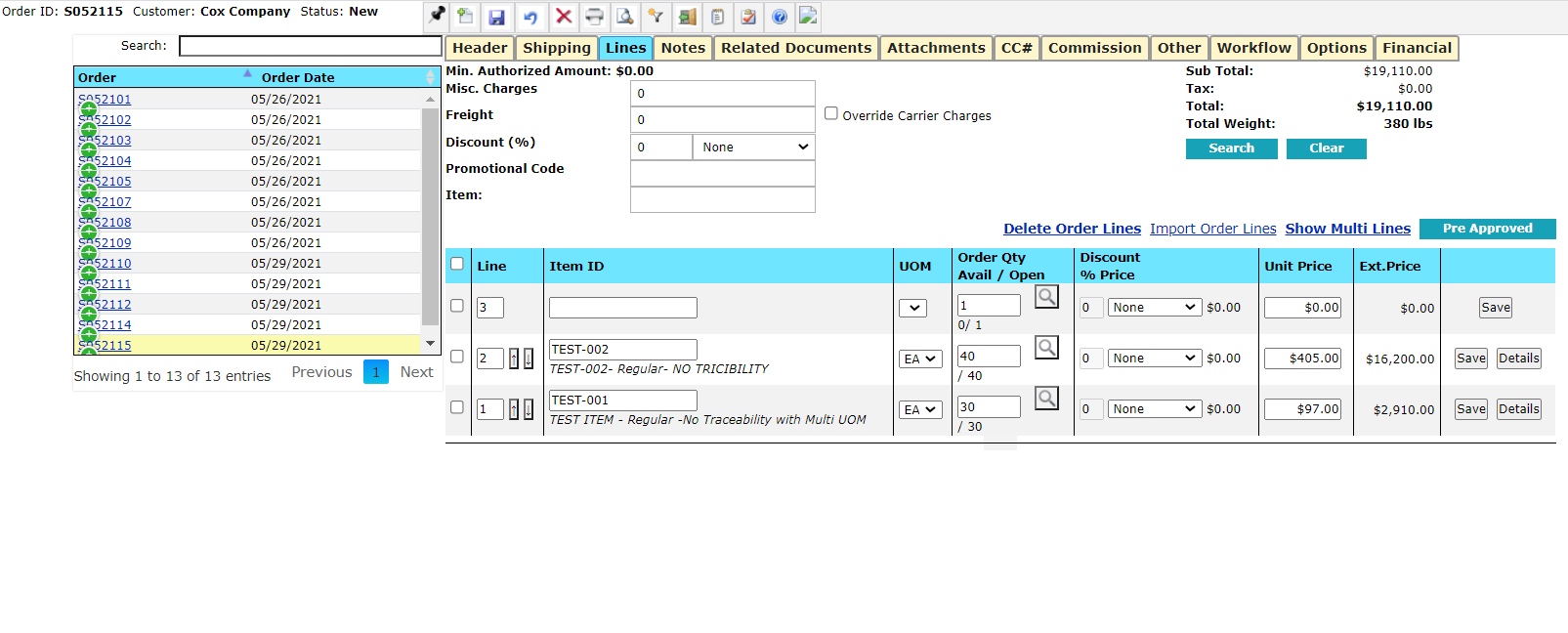Print the order with the printer icon
The image size is (1568, 633).
click(594, 17)
